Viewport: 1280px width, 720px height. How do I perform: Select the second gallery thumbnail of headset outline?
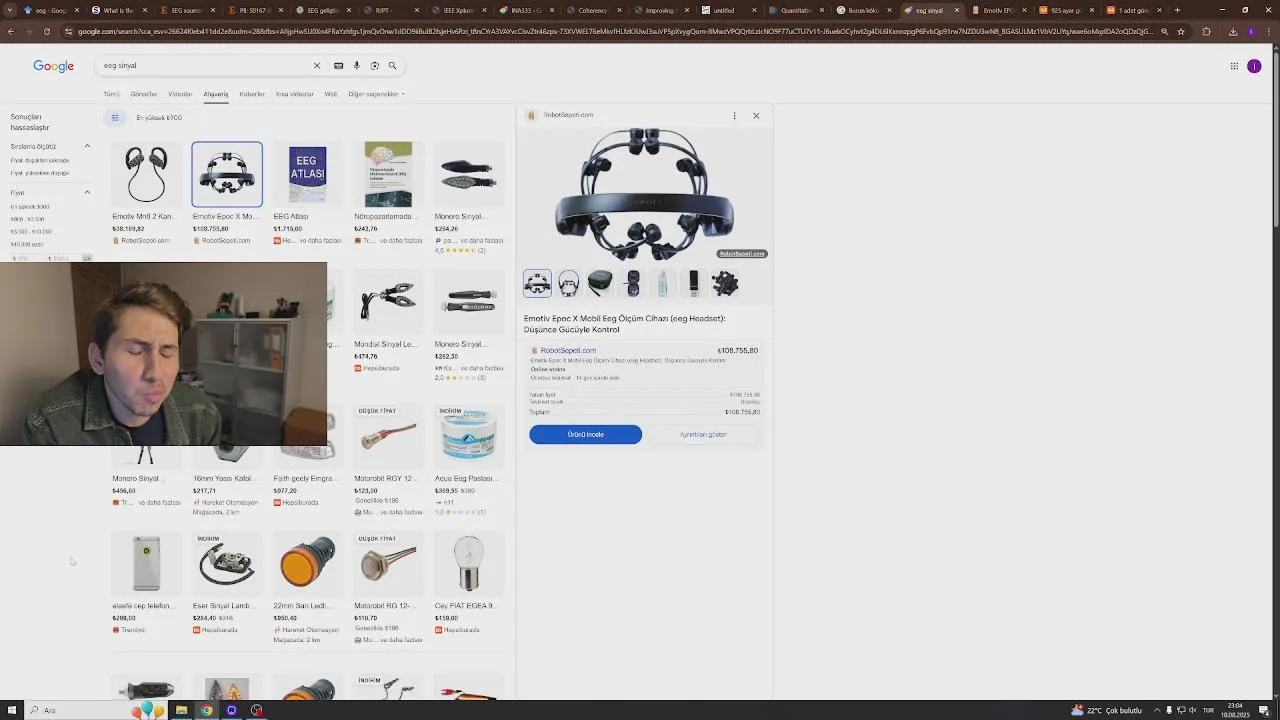tap(568, 283)
